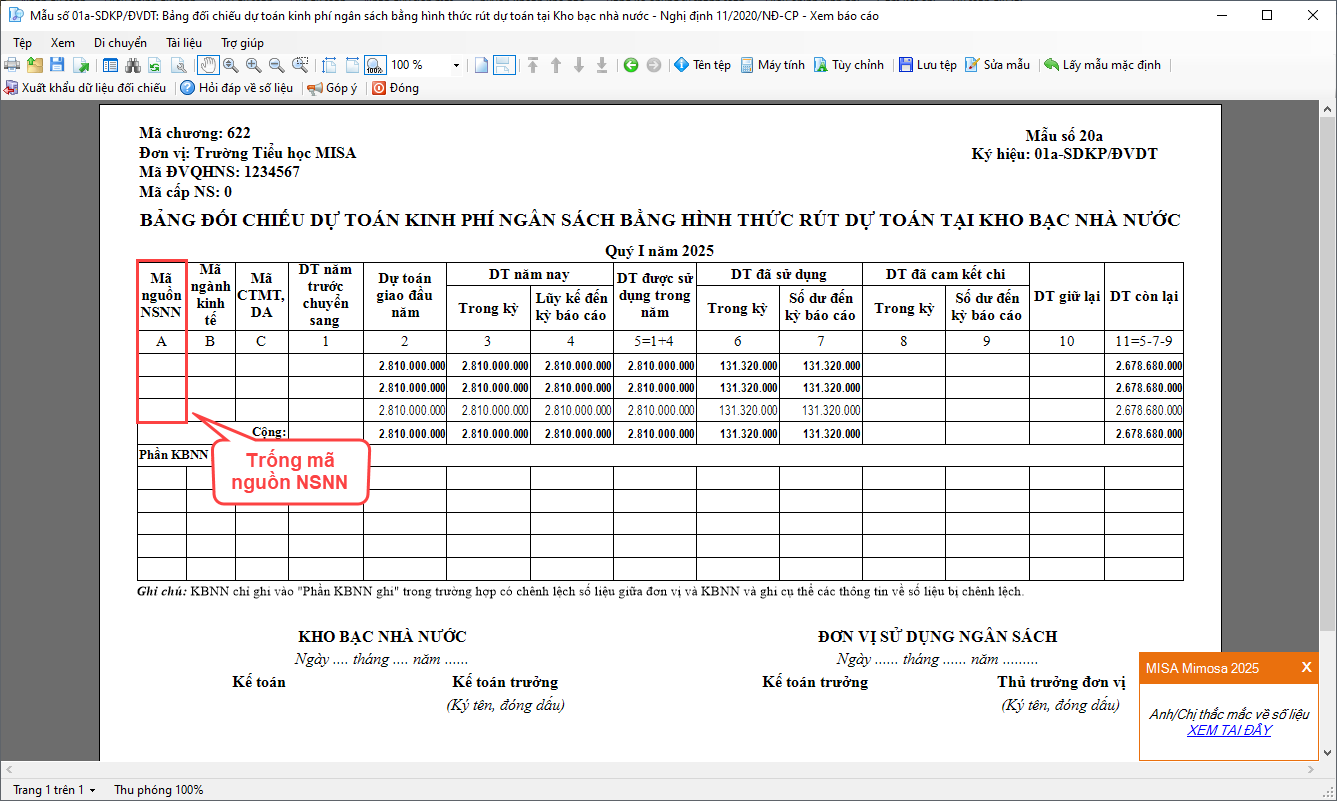Switch to single page view icon

[482, 65]
